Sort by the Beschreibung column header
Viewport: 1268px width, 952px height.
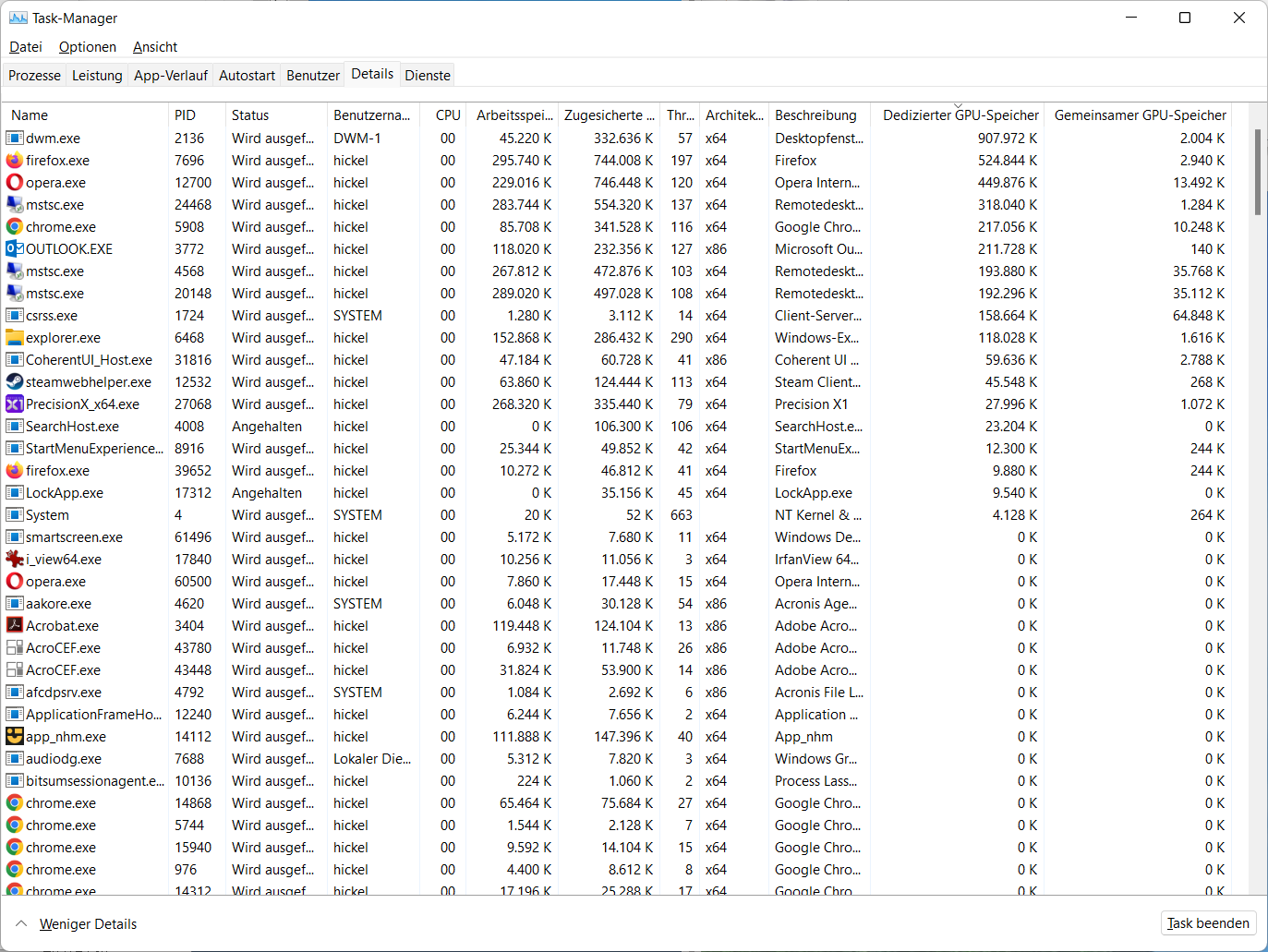tap(820, 115)
